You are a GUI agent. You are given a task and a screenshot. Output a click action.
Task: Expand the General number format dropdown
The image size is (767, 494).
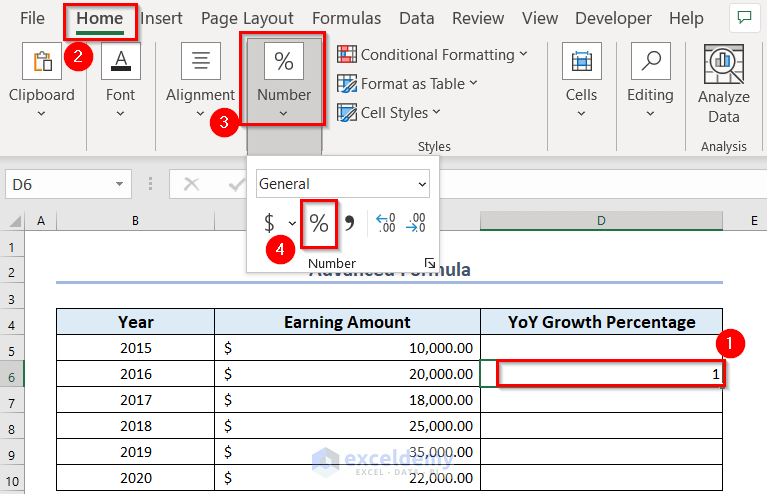pyautogui.click(x=422, y=184)
